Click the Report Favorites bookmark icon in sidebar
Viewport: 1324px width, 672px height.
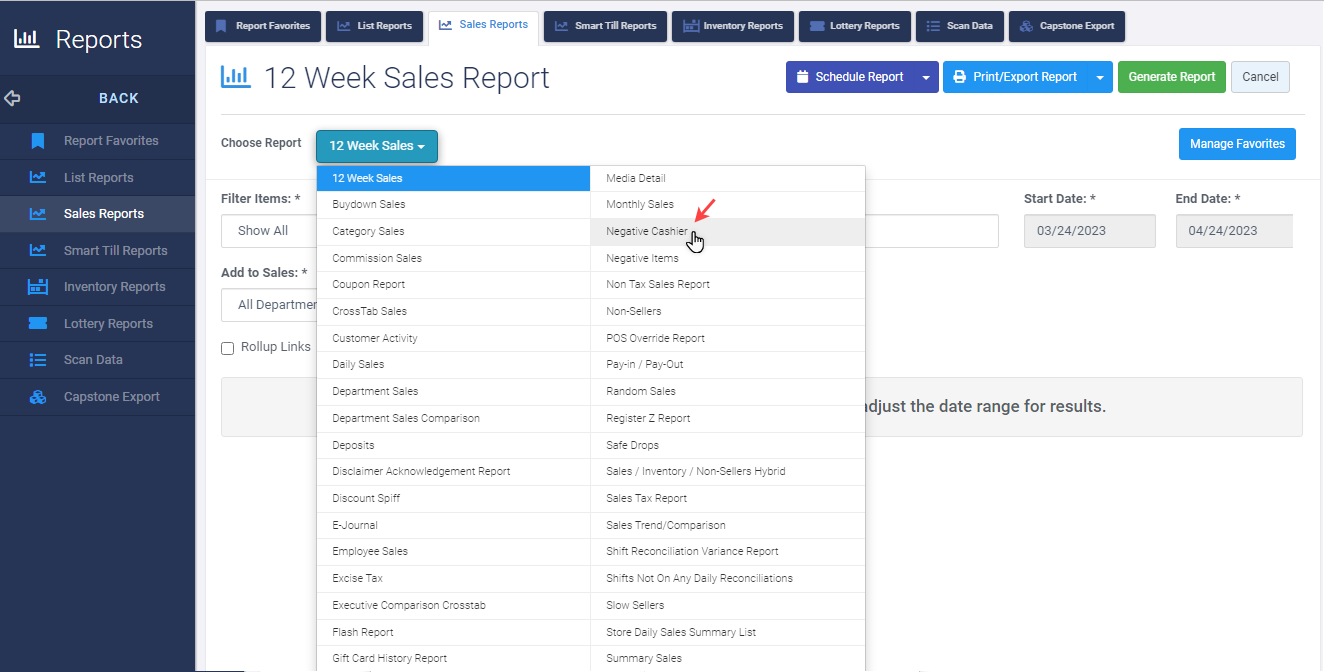click(38, 141)
